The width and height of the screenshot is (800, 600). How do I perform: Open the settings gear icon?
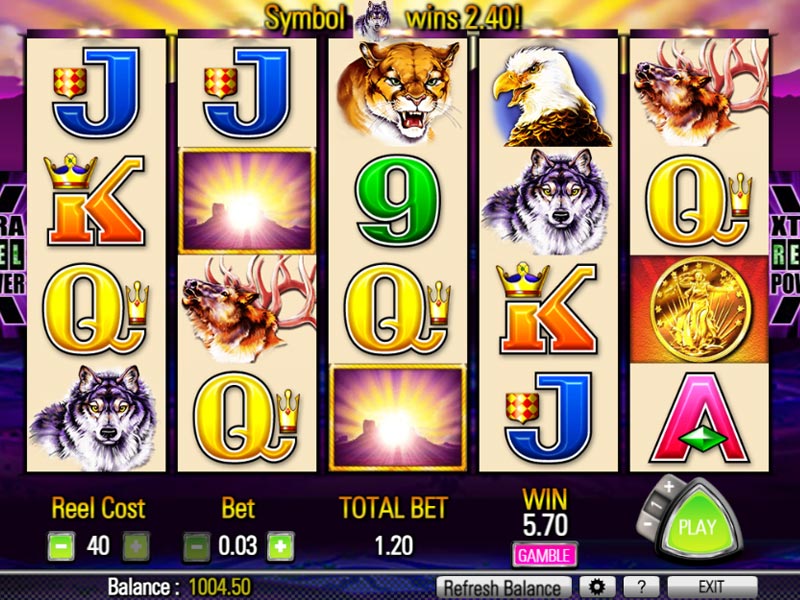pyautogui.click(x=597, y=587)
